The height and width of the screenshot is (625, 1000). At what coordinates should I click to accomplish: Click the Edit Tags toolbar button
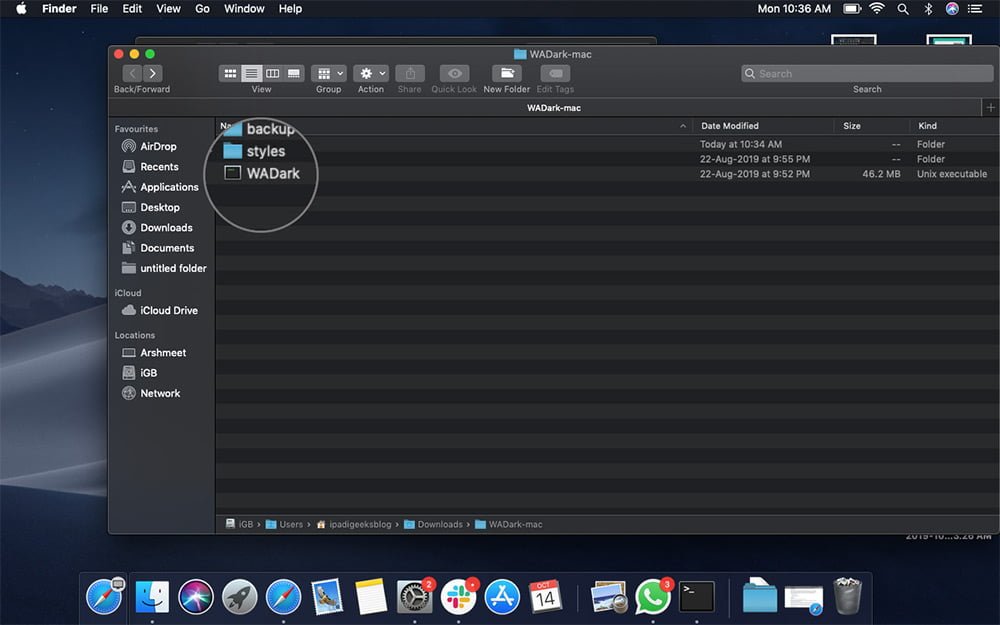click(555, 73)
